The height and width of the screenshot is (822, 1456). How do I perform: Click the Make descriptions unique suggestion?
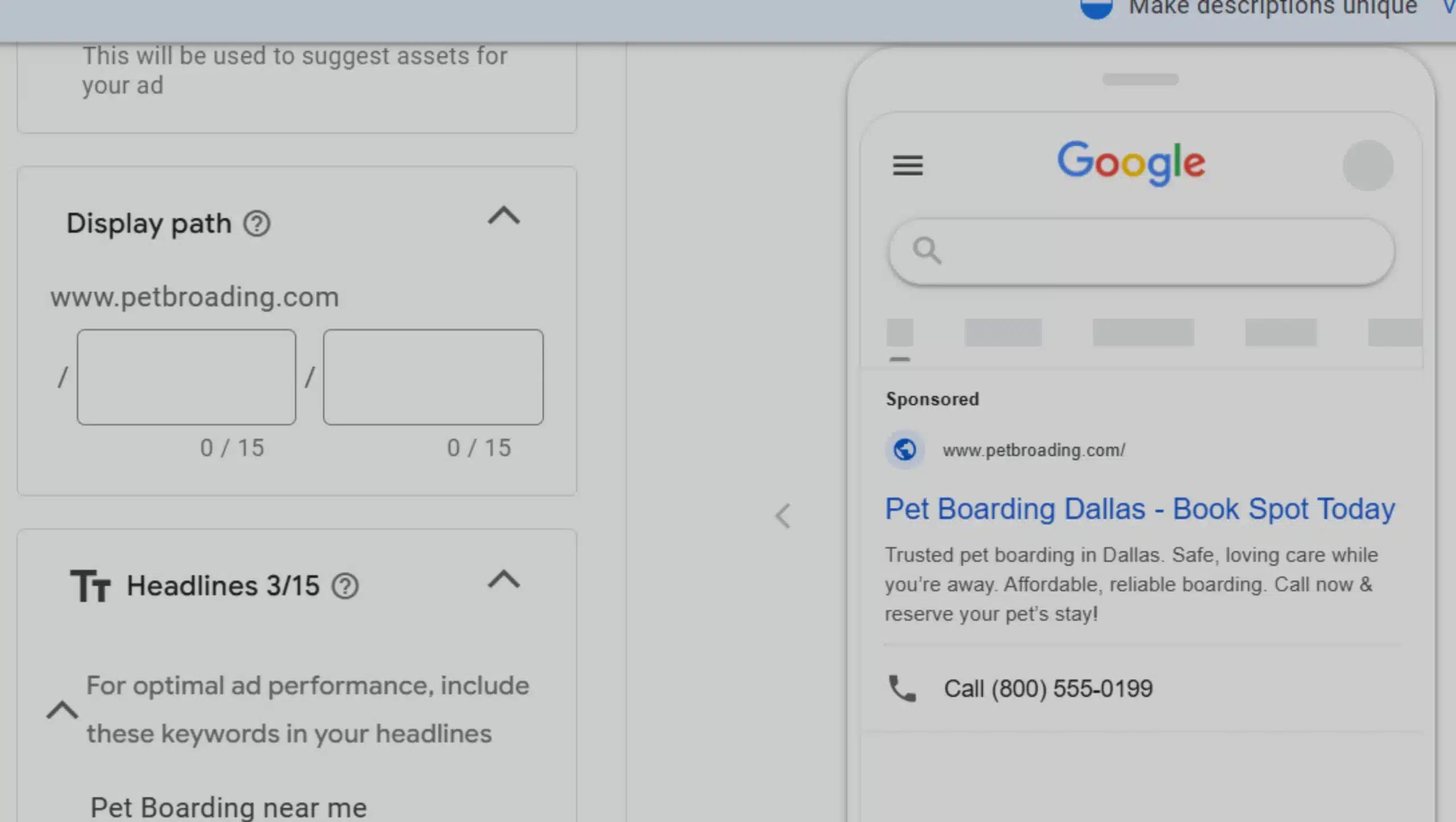(x=1272, y=8)
